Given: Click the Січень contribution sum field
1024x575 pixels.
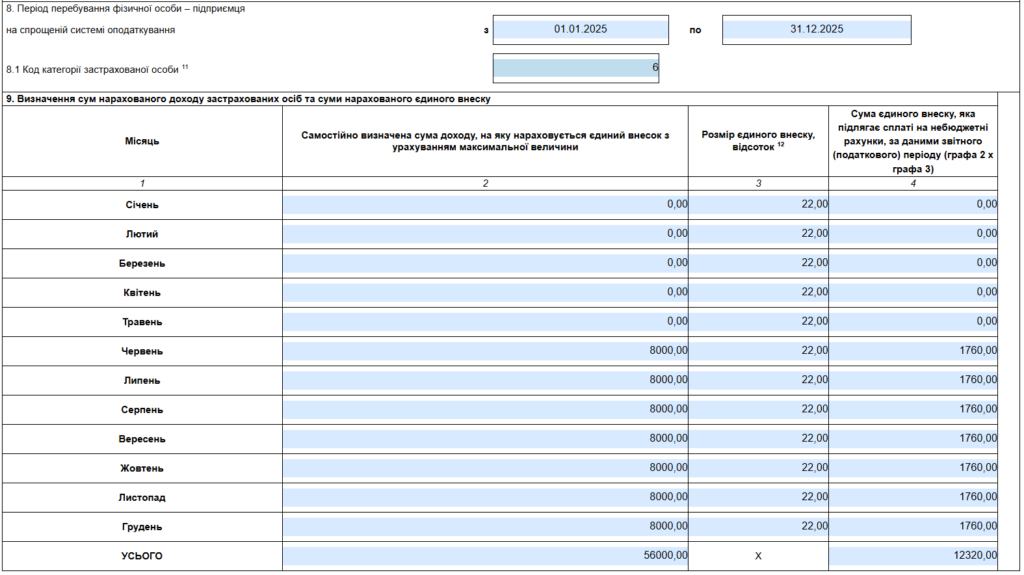Looking at the screenshot, I should (913, 205).
